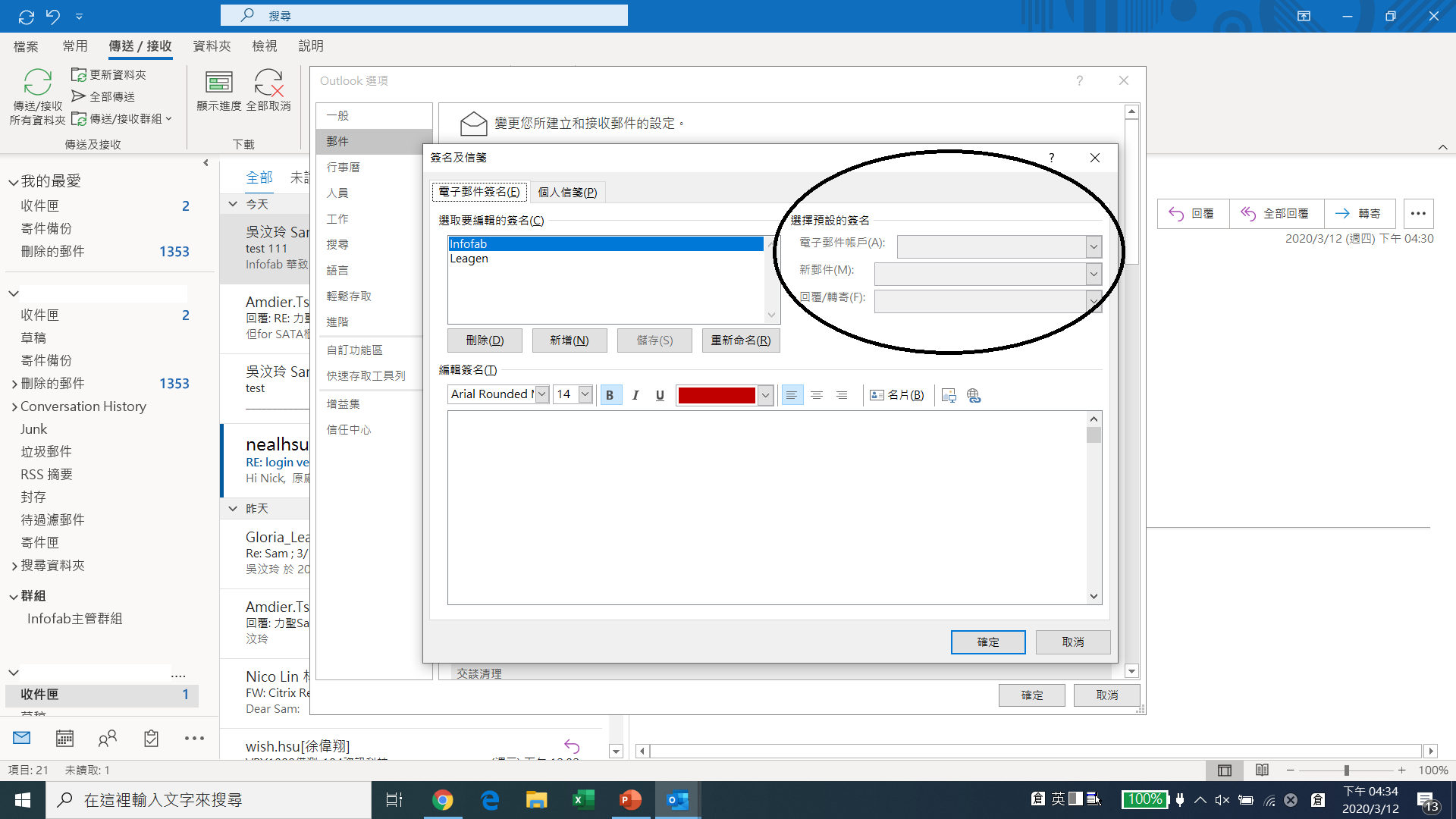The width and height of the screenshot is (1456, 819).
Task: Toggle Italic formatting in signature editor
Action: click(635, 395)
